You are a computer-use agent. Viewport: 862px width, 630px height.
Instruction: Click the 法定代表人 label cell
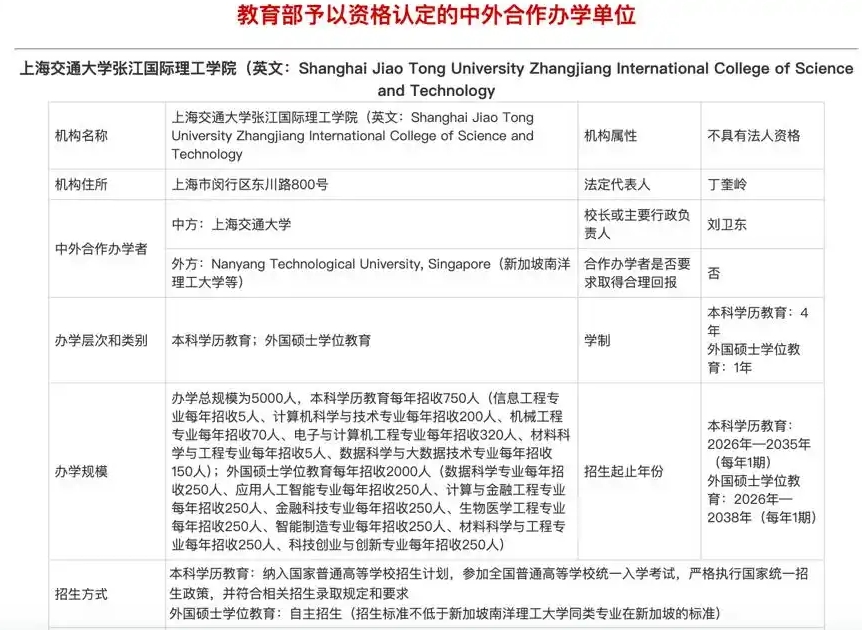click(x=617, y=185)
